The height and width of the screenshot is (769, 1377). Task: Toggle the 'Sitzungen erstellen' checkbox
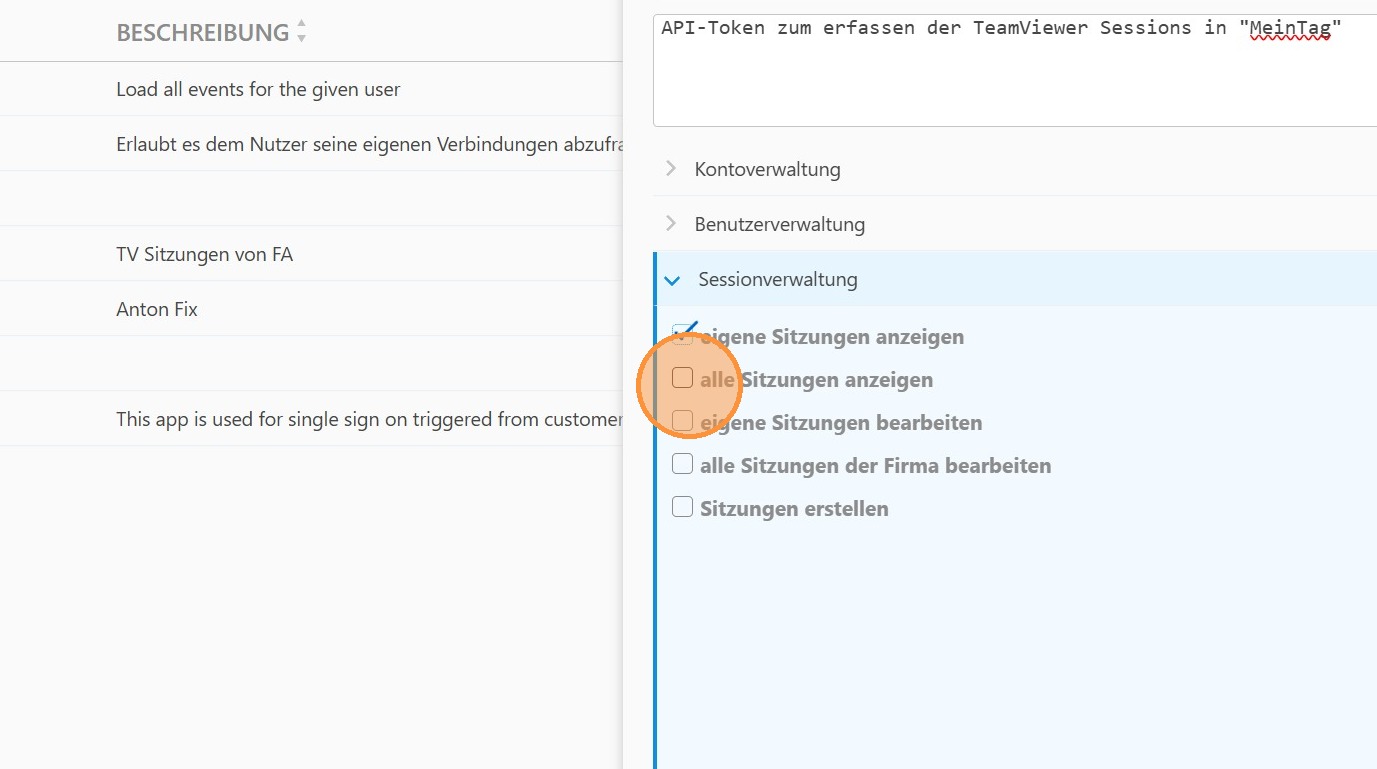tap(683, 507)
